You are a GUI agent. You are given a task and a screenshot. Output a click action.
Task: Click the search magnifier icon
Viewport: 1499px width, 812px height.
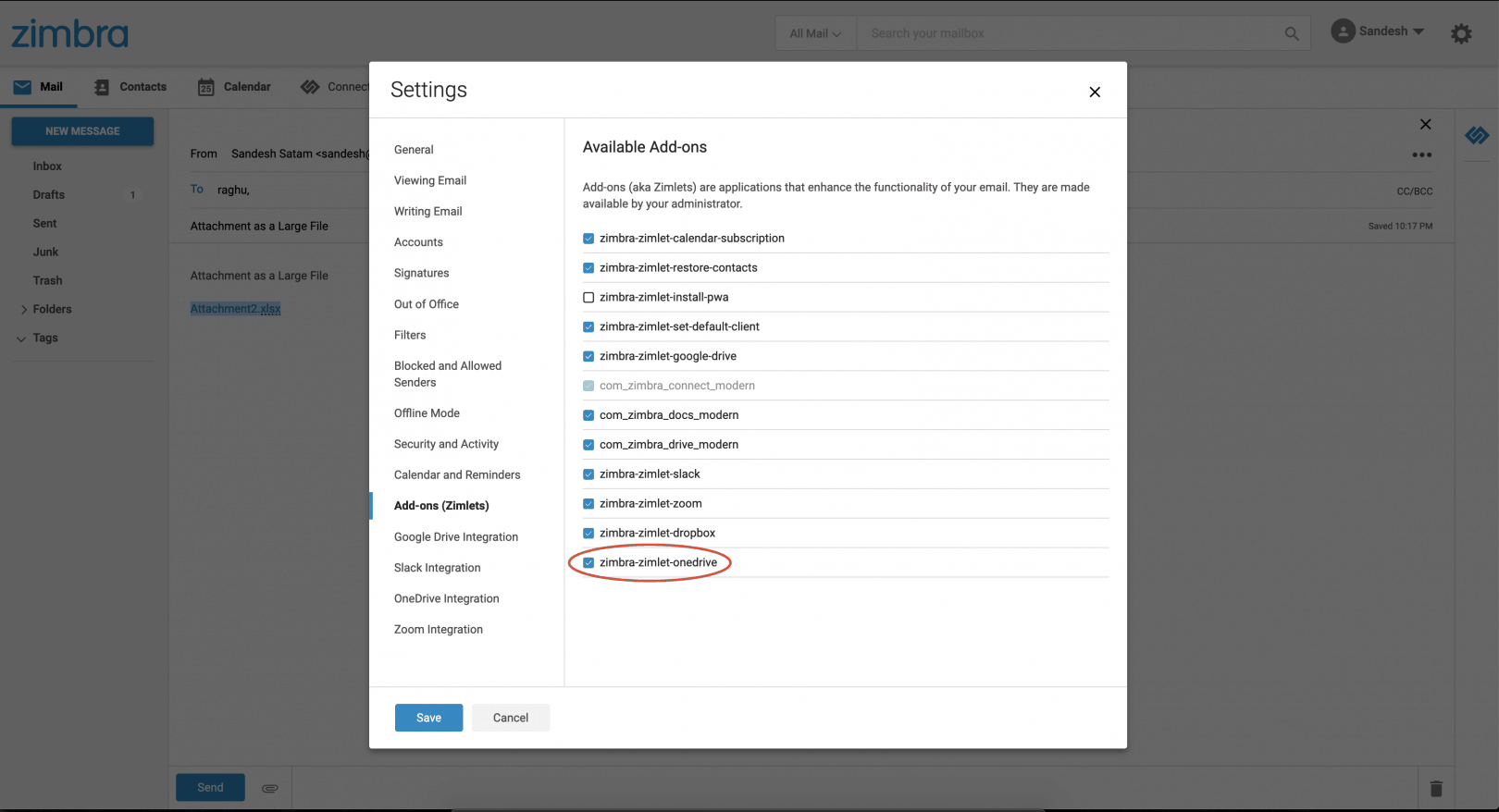point(1292,33)
